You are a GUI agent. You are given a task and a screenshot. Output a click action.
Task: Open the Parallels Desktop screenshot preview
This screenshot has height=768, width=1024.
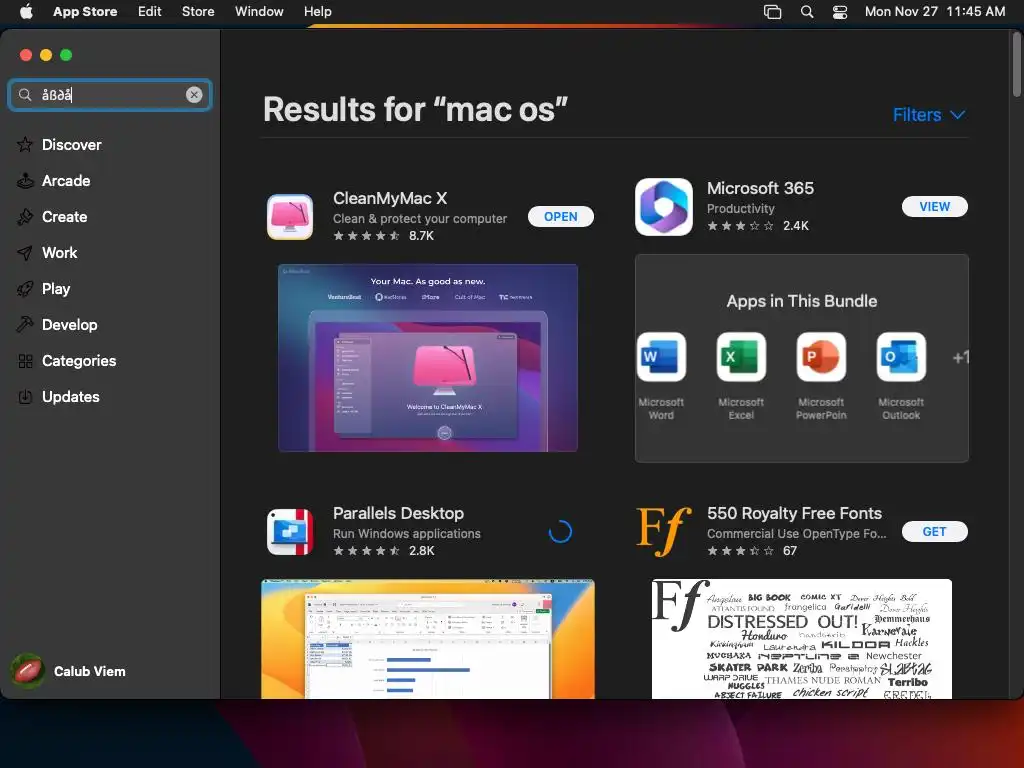click(428, 639)
